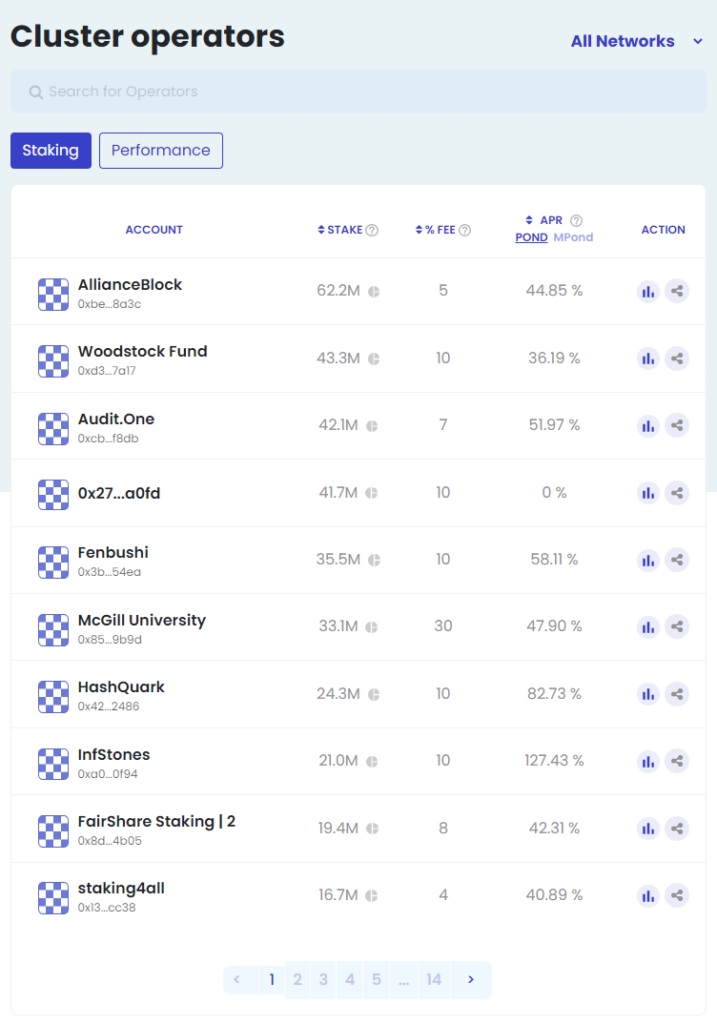The image size is (717, 1024).
Task: Click AllianceBlock checkered avatar
Action: pyautogui.click(x=53, y=295)
